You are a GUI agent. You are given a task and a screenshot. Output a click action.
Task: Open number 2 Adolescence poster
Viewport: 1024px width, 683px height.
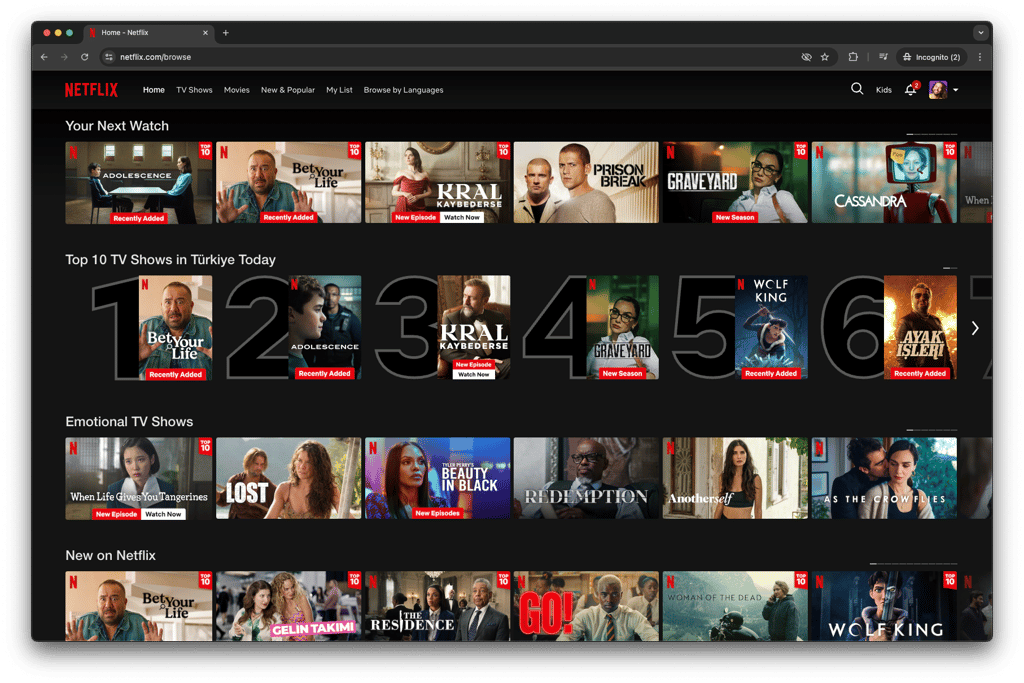325,328
